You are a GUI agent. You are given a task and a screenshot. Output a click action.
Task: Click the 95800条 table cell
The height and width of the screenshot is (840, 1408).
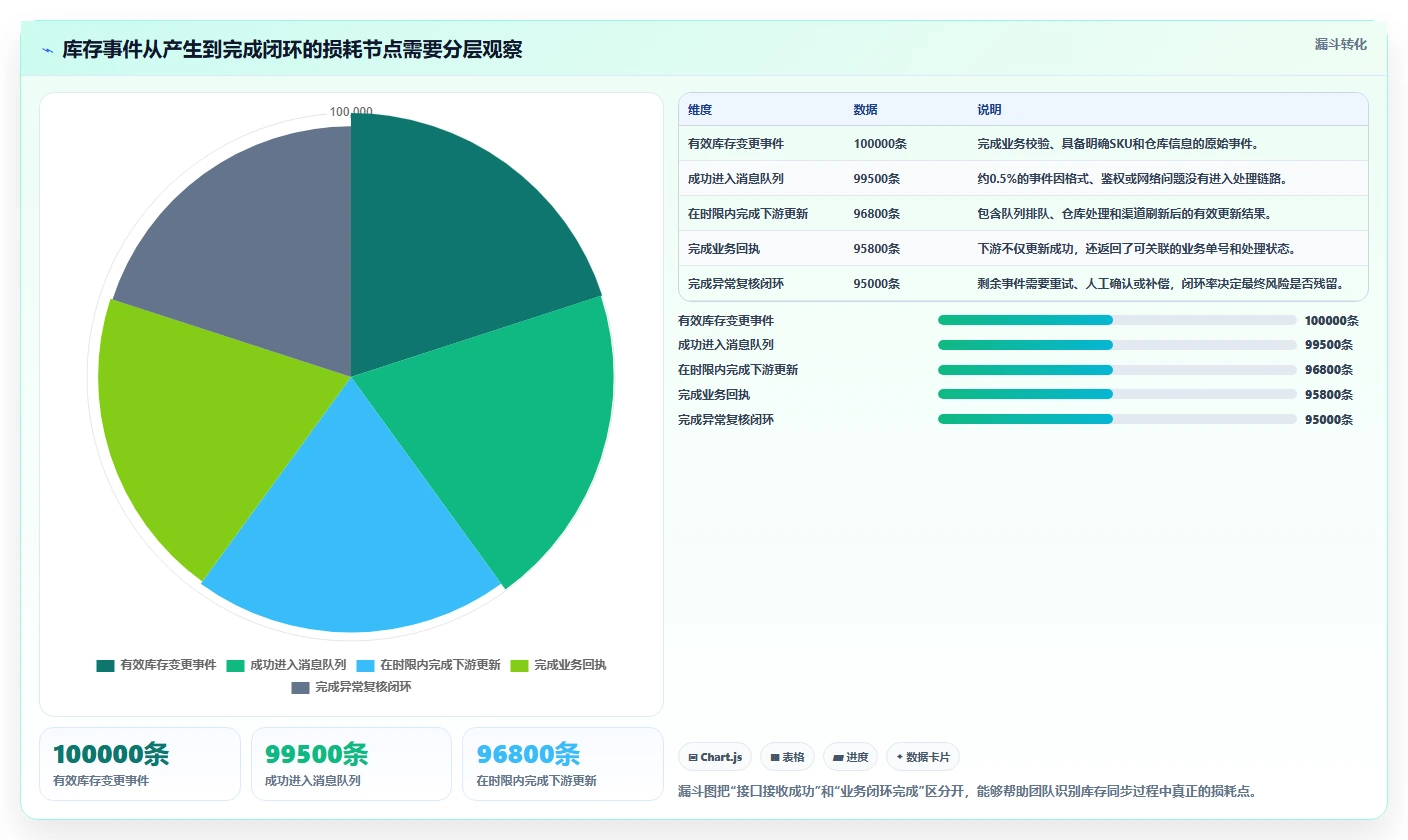tap(877, 249)
